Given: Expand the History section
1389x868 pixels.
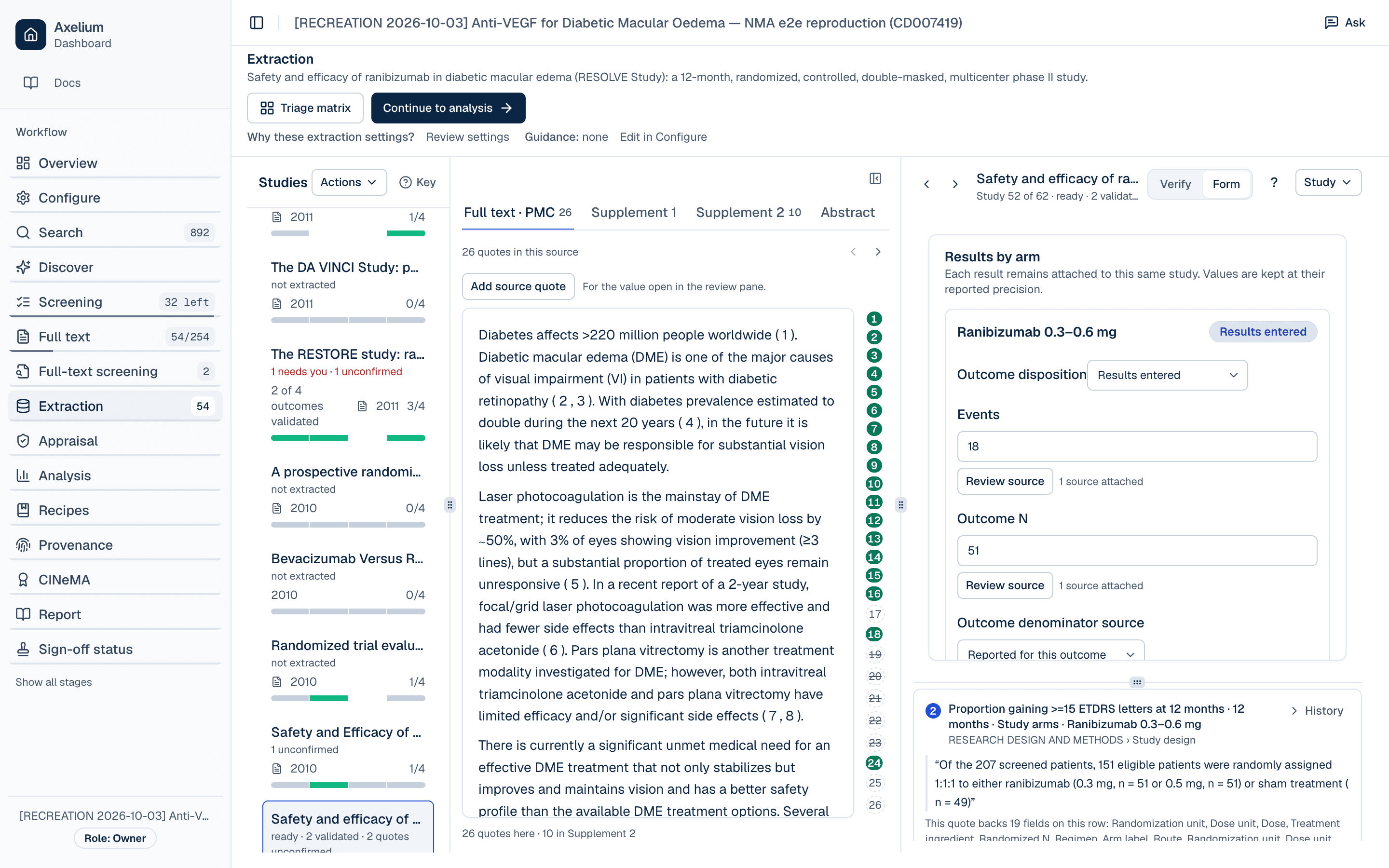Looking at the screenshot, I should click(1317, 711).
